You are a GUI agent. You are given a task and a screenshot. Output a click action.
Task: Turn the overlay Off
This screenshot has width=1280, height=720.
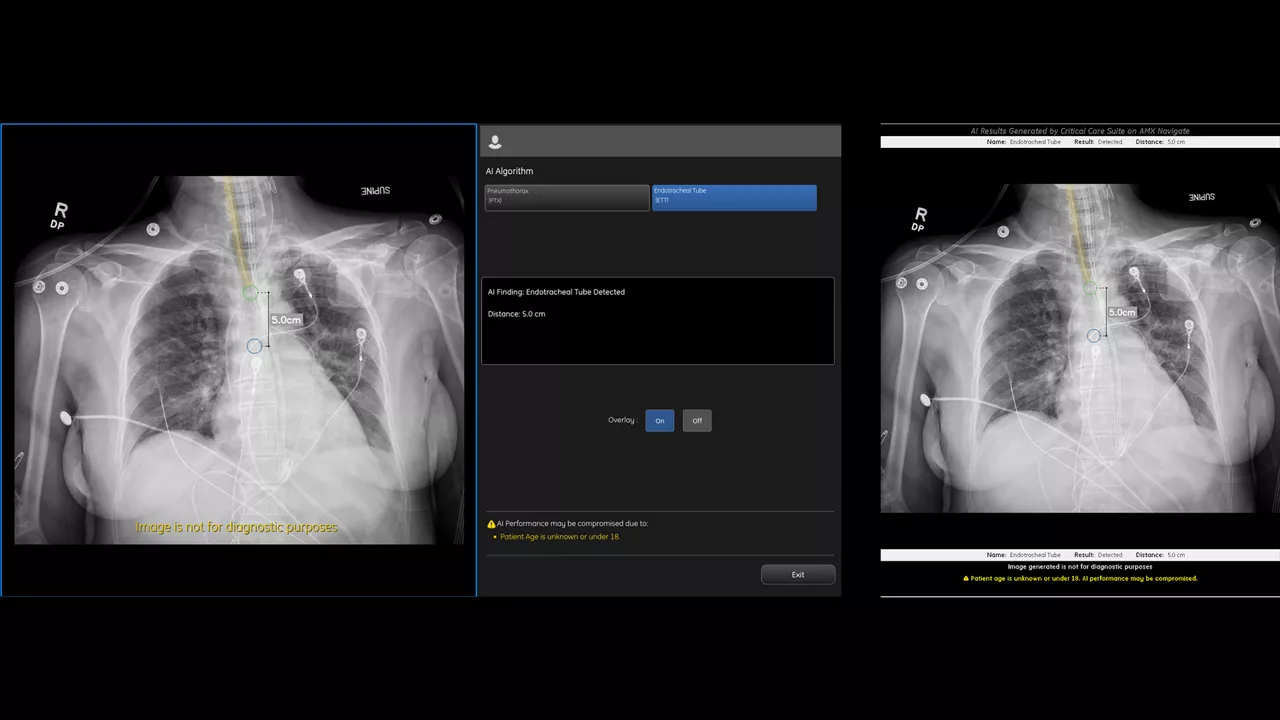pyautogui.click(x=697, y=421)
